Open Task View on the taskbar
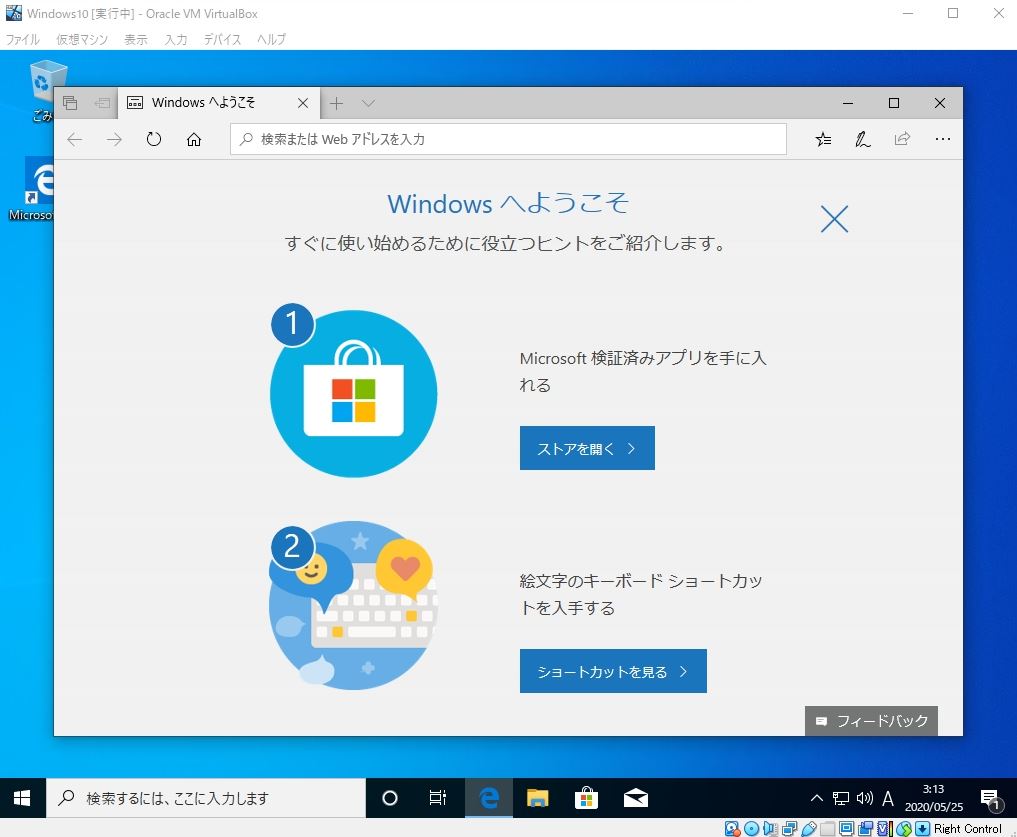This screenshot has width=1017, height=837. pos(438,798)
